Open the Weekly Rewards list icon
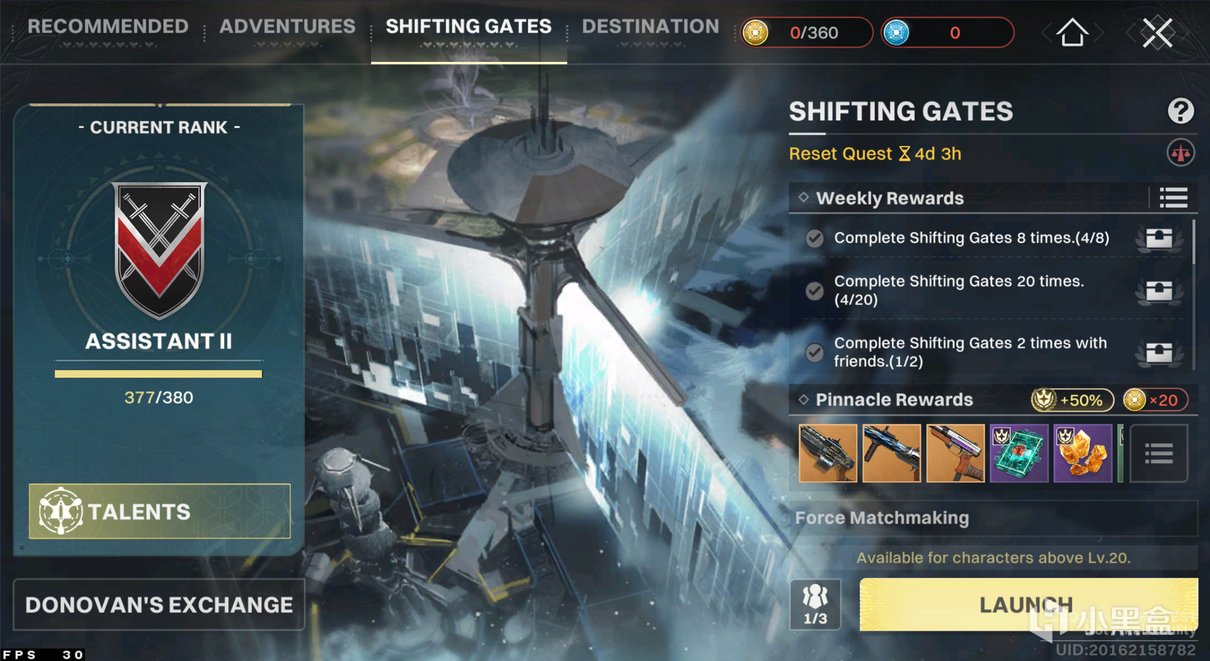1210x661 pixels. click(x=1173, y=197)
